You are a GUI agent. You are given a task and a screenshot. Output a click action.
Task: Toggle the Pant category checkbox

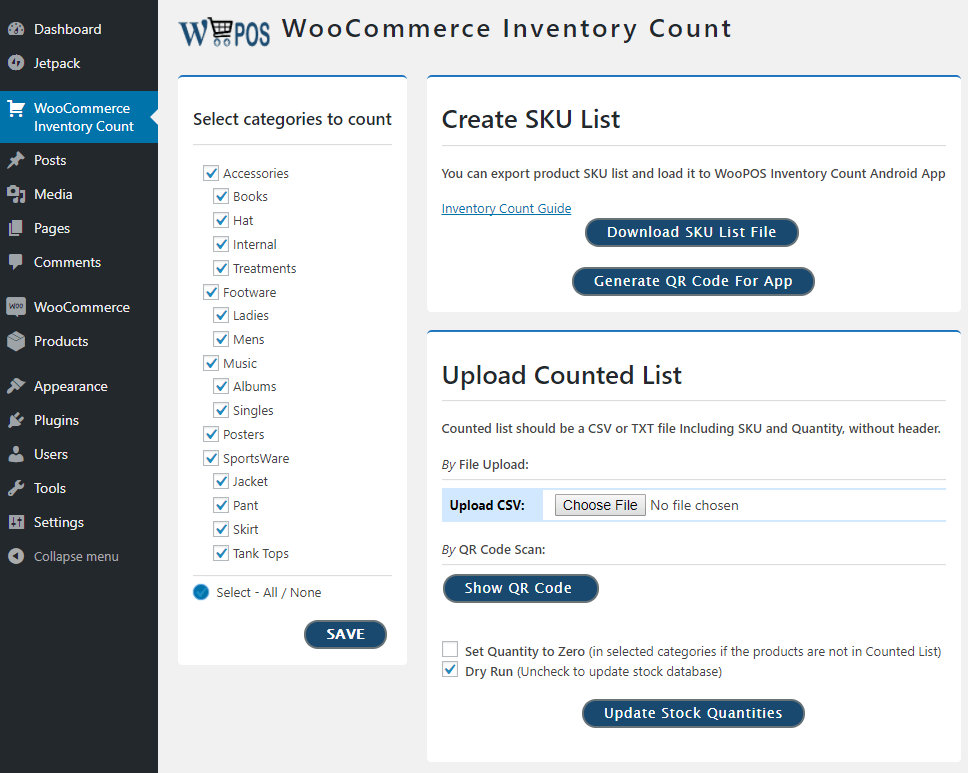[x=221, y=505]
